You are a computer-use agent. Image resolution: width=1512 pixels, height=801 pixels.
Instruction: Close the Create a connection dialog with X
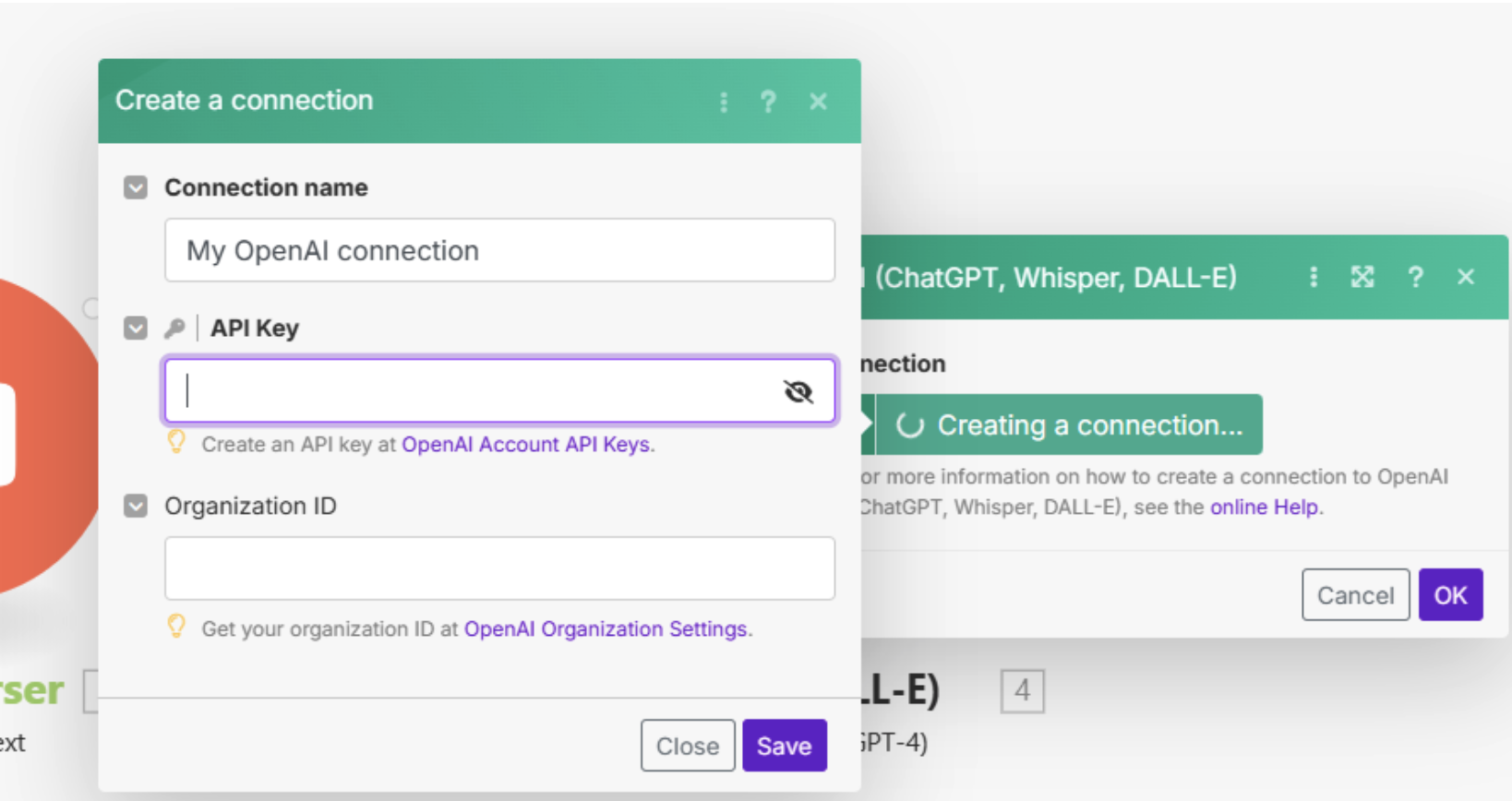(x=818, y=102)
